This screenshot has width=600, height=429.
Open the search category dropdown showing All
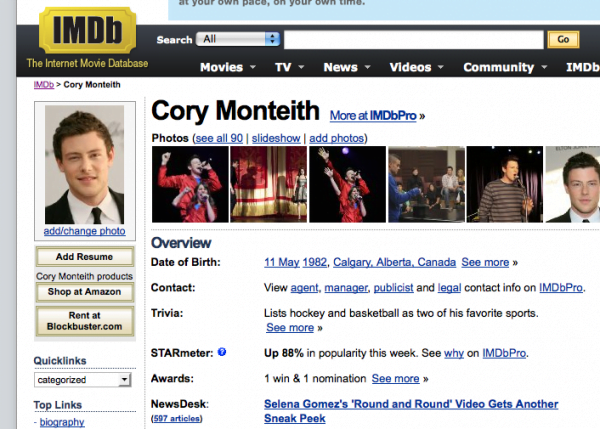238,39
